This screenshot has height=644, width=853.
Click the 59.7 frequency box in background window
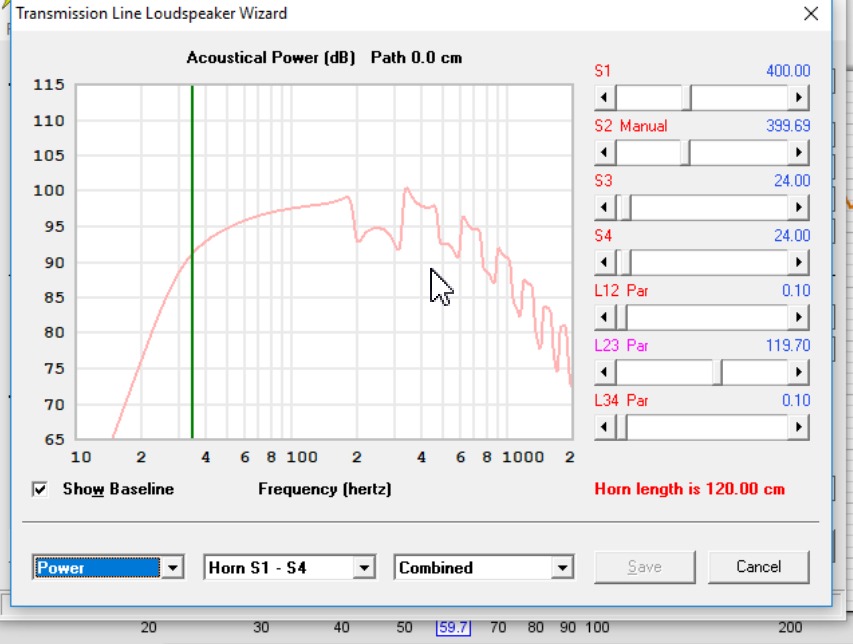tap(453, 627)
